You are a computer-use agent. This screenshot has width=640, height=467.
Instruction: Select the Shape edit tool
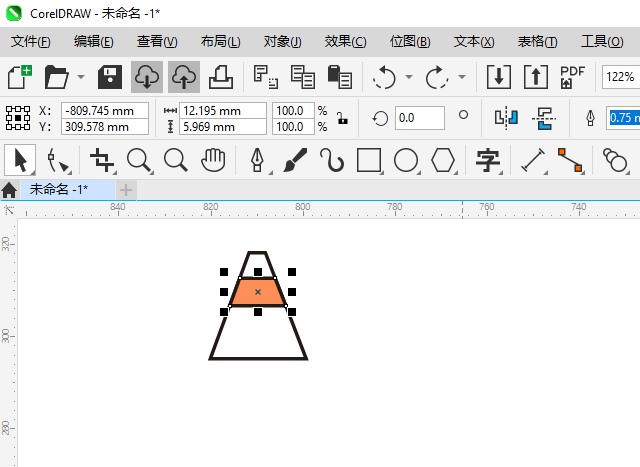[x=58, y=160]
